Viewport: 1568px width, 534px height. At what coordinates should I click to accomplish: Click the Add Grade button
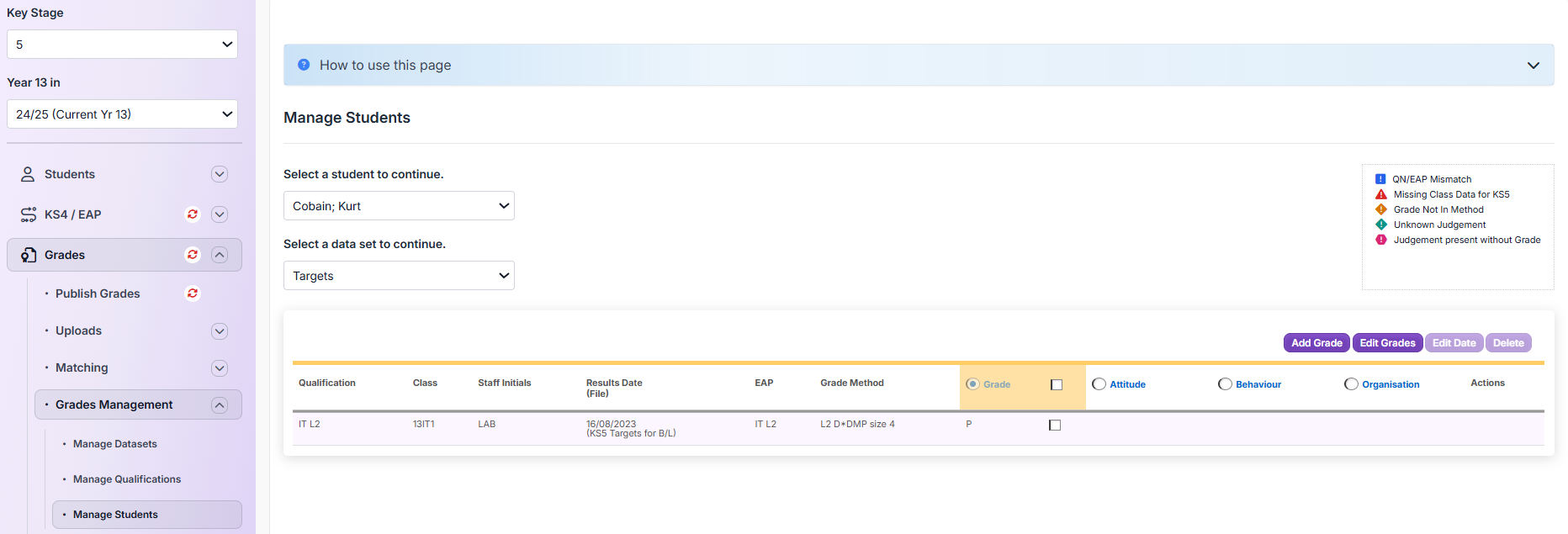pyautogui.click(x=1316, y=343)
